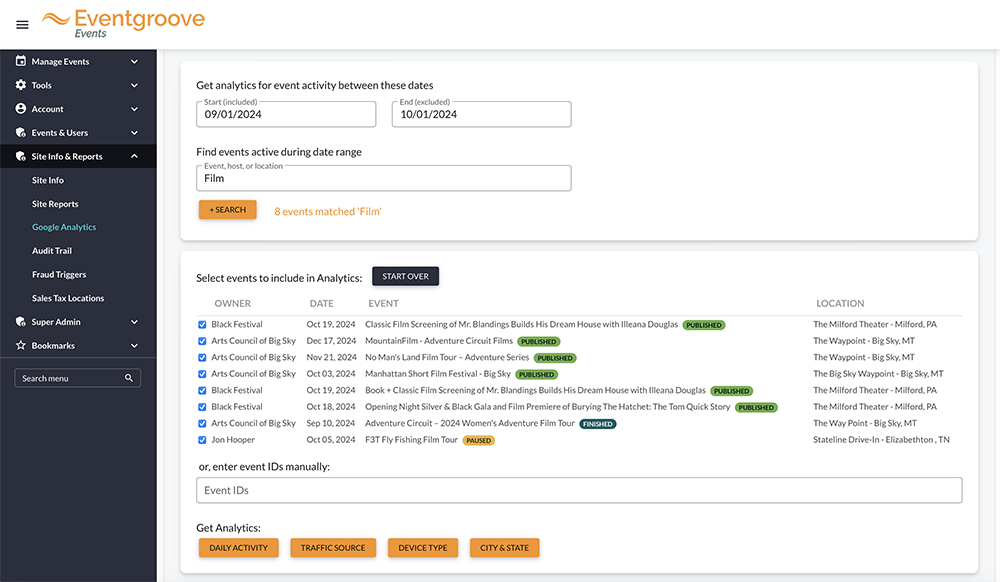
Task: Click the Tools gear icon
Action: (x=21, y=85)
